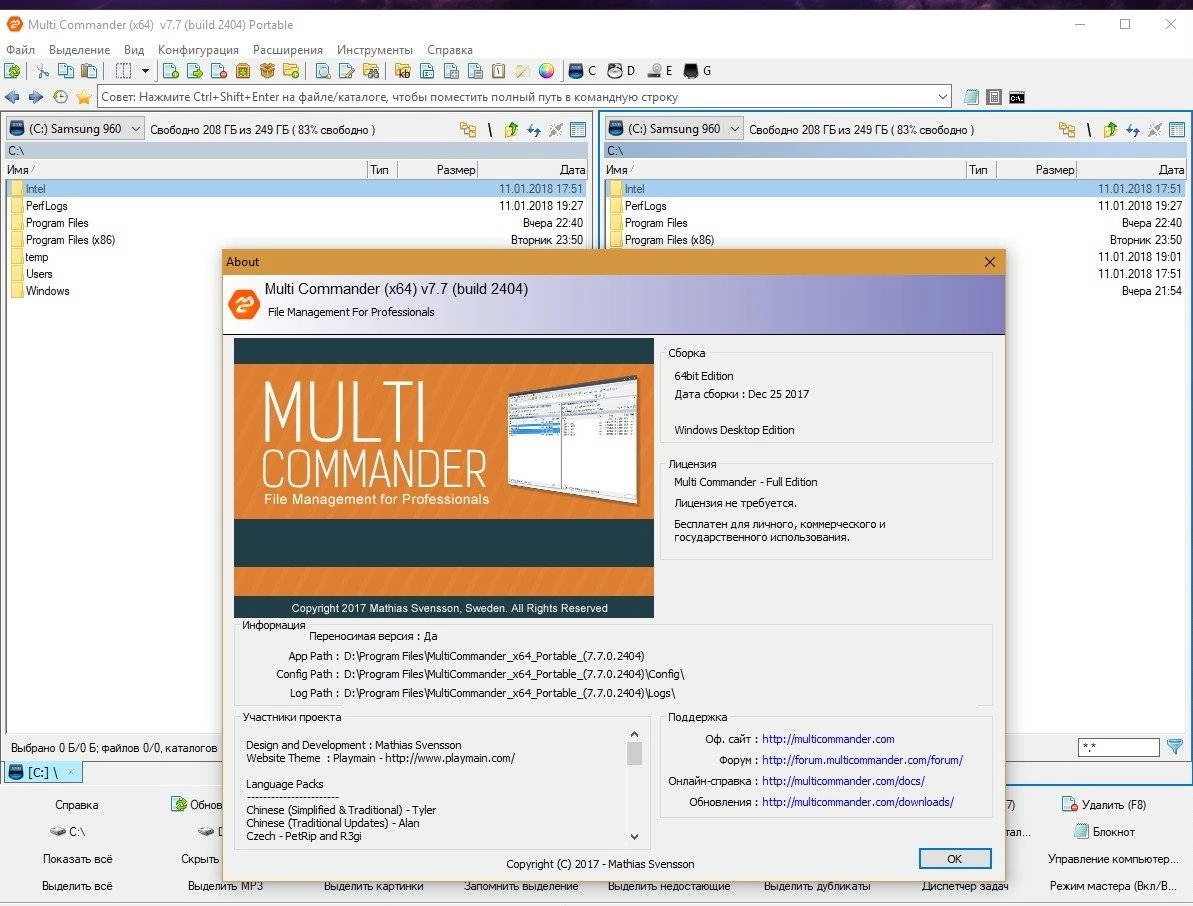Click the Блокнот button
The width and height of the screenshot is (1193, 906).
coord(1104,831)
